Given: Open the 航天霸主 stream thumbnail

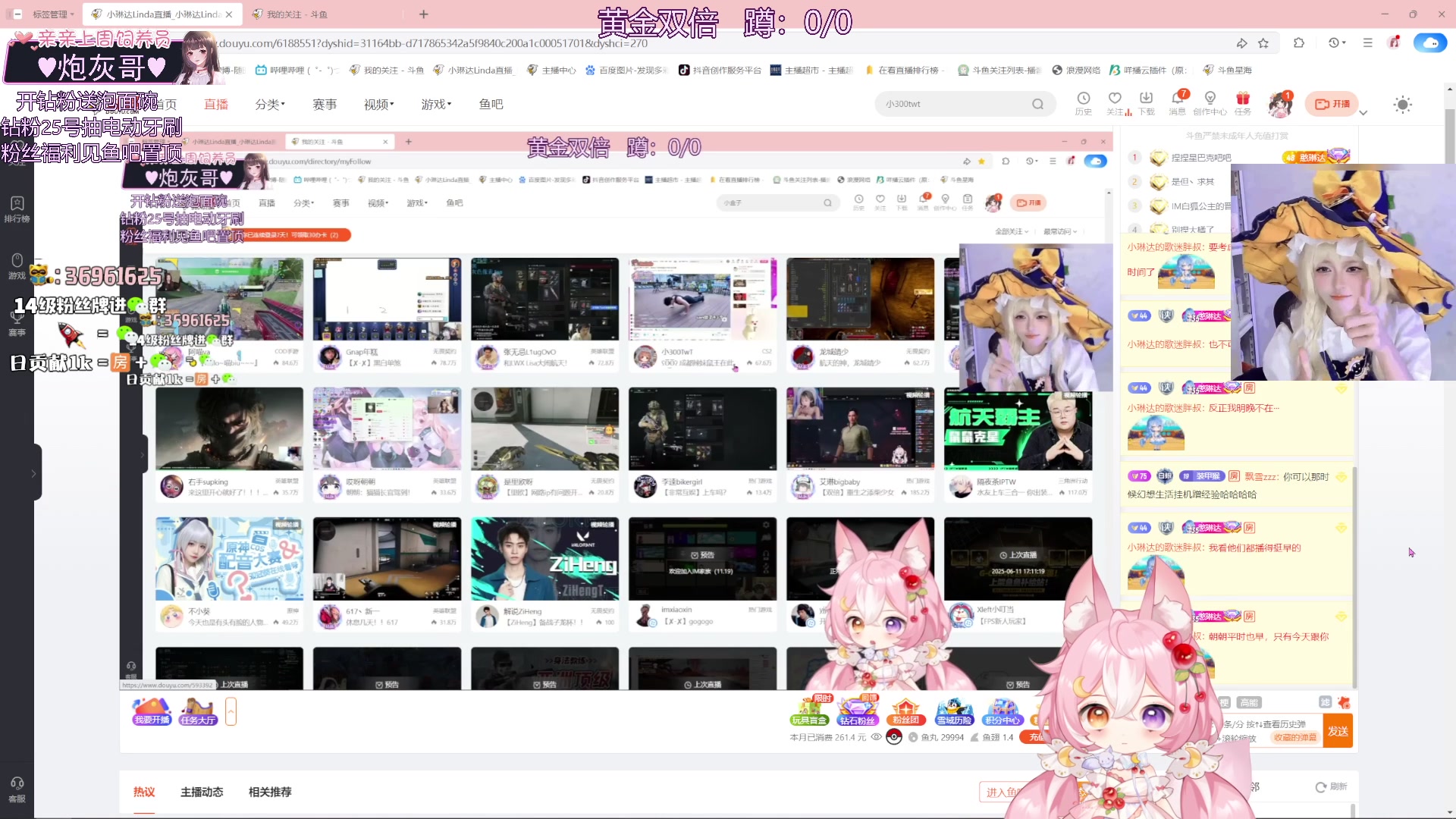Looking at the screenshot, I should pyautogui.click(x=1018, y=428).
